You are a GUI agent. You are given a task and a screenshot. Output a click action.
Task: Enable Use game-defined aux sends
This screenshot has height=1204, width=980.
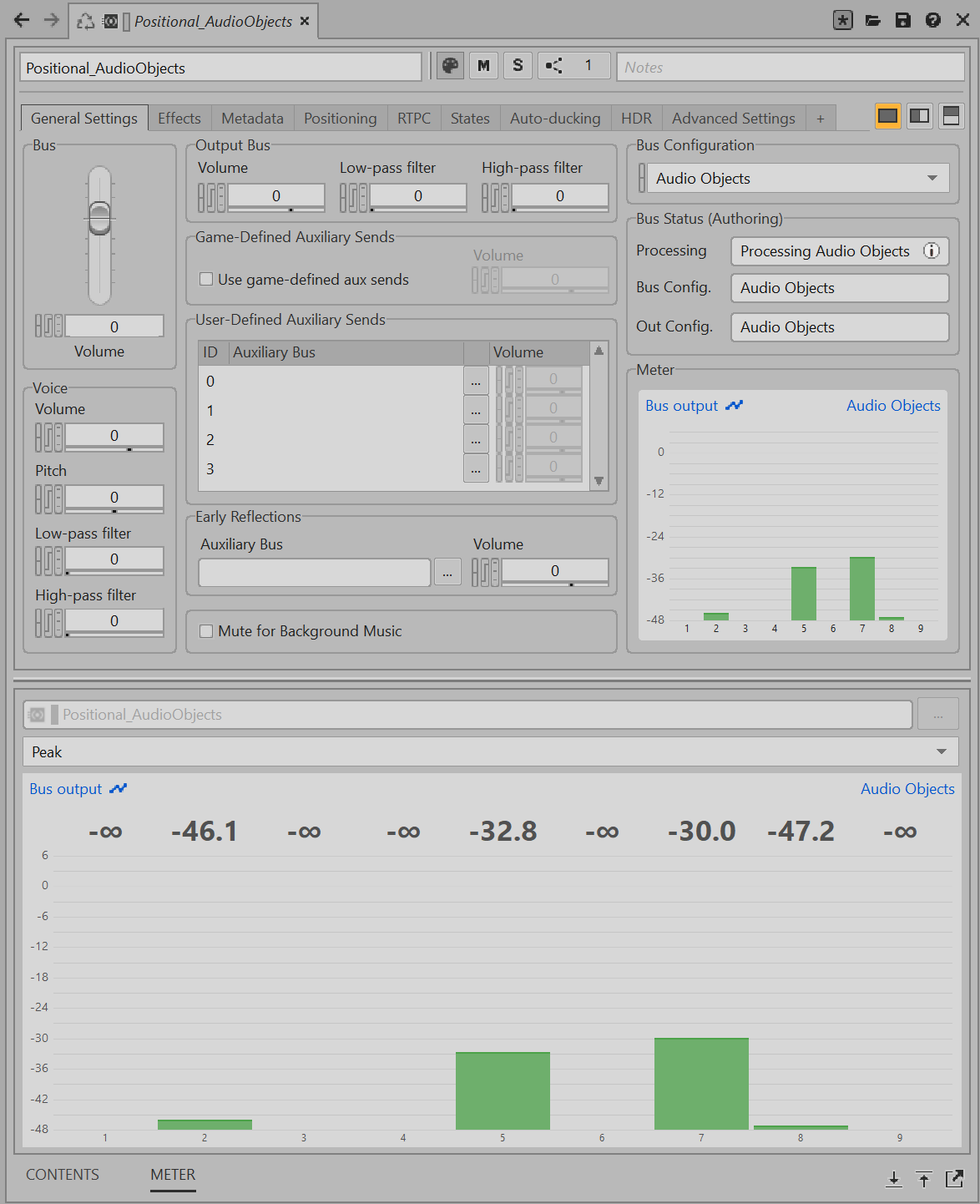pos(206,280)
